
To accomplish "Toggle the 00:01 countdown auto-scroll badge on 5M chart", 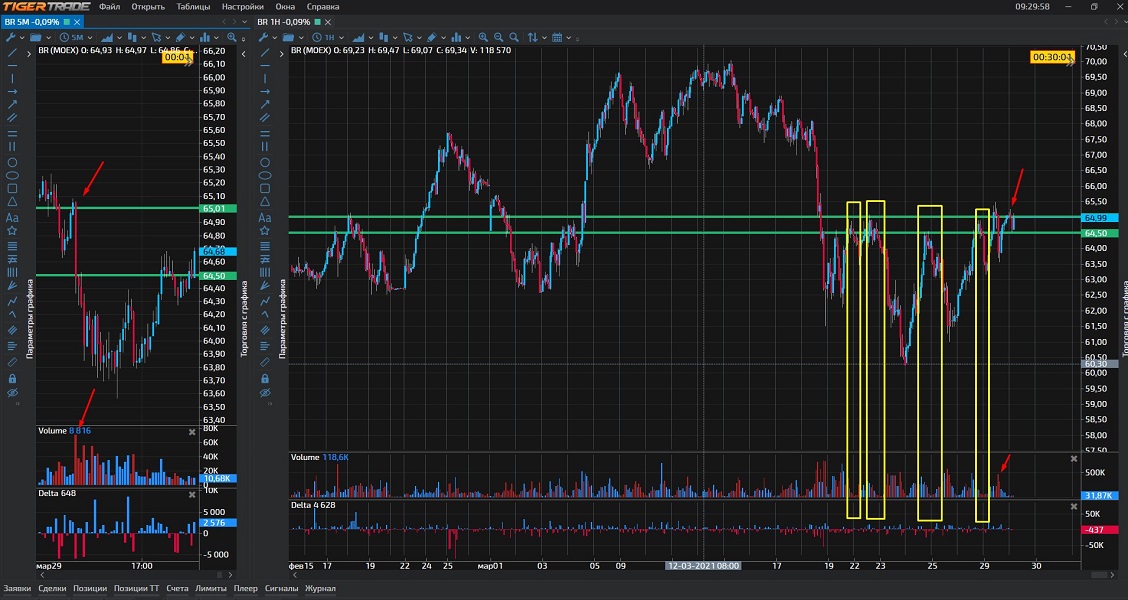I will 176,57.
